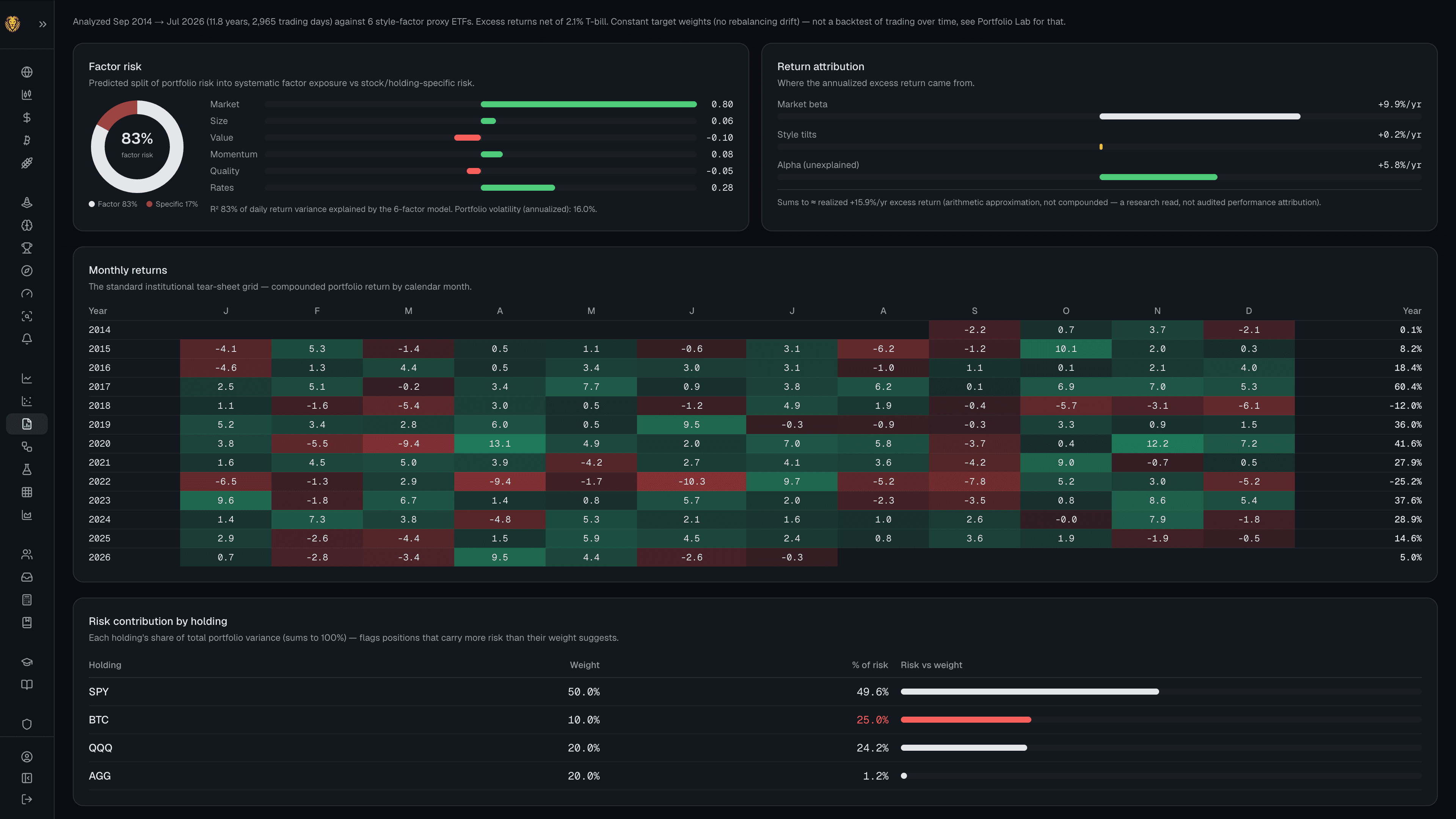Open the area chart icon in sidebar
1456x819 pixels.
point(27,515)
